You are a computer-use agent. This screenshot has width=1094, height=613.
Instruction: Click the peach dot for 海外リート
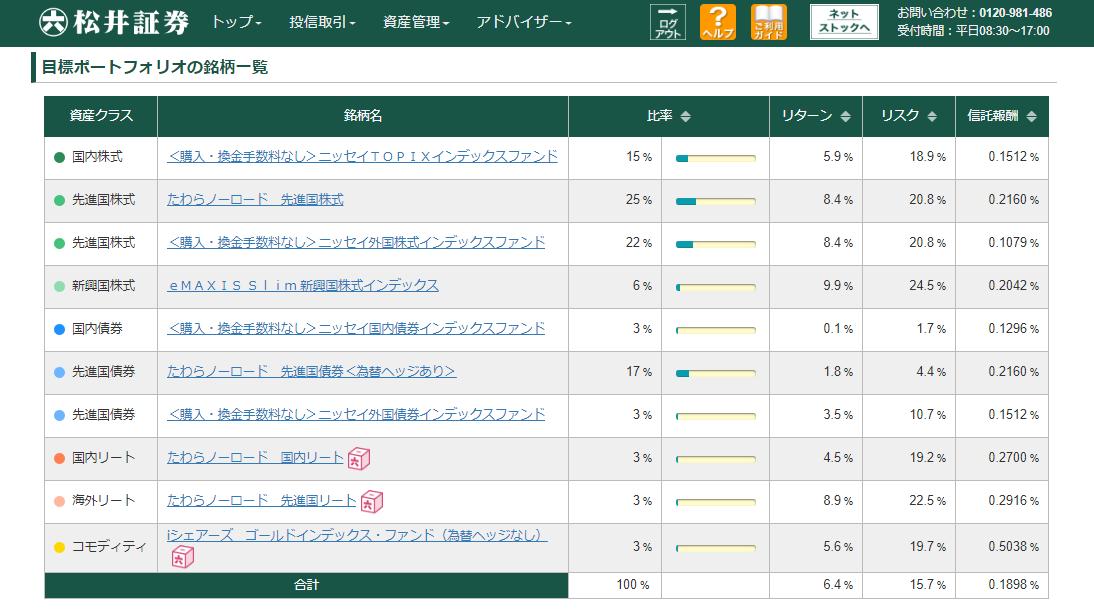click(x=59, y=501)
